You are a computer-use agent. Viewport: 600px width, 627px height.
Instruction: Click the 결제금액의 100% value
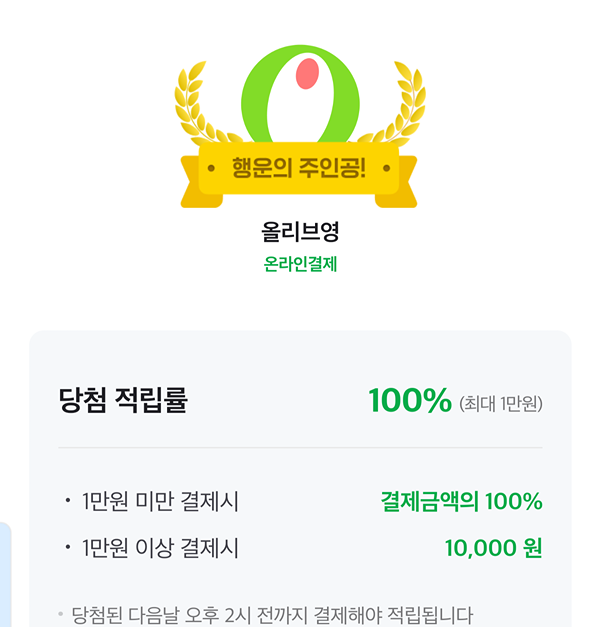click(461, 502)
